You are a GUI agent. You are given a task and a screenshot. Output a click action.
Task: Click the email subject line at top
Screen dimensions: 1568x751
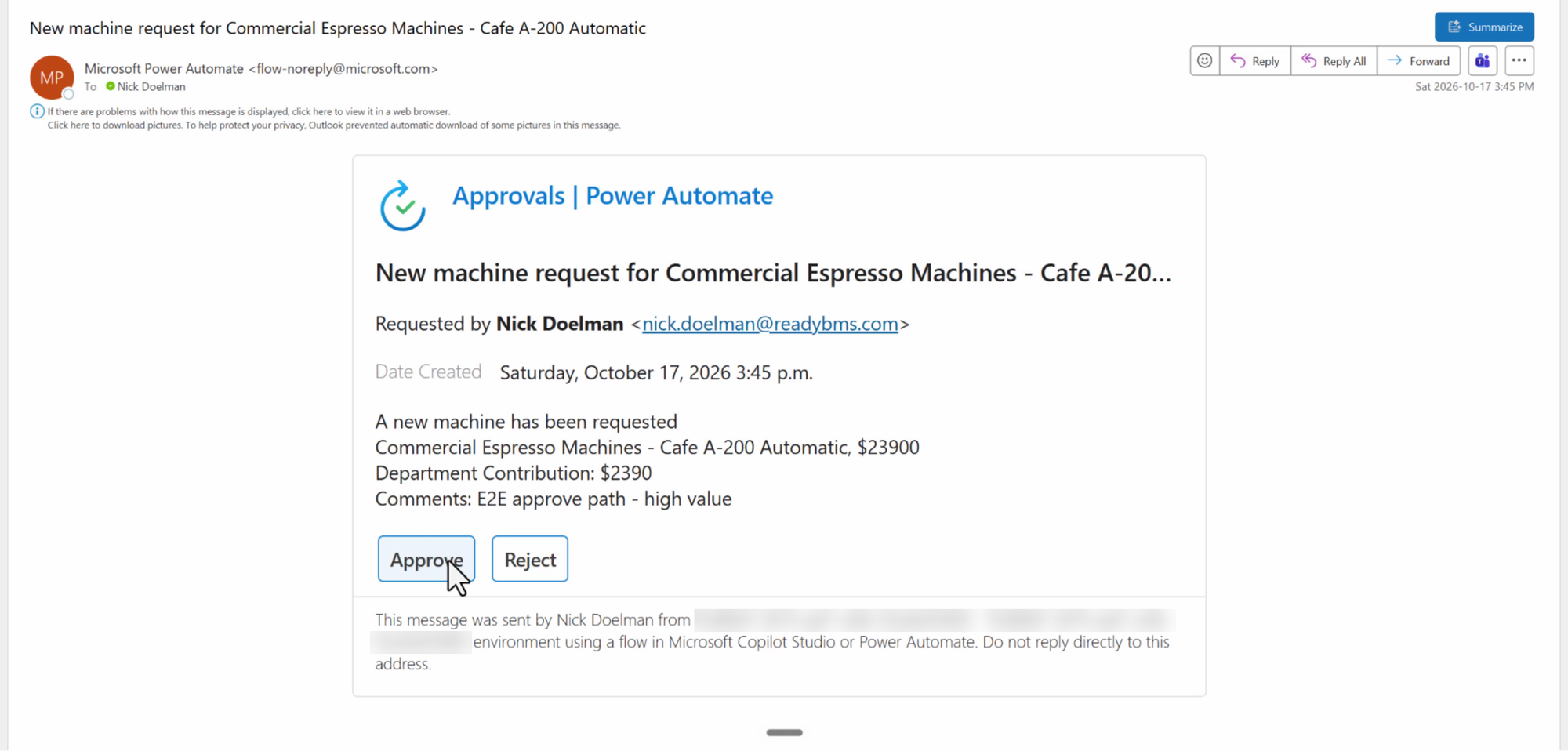(x=338, y=28)
